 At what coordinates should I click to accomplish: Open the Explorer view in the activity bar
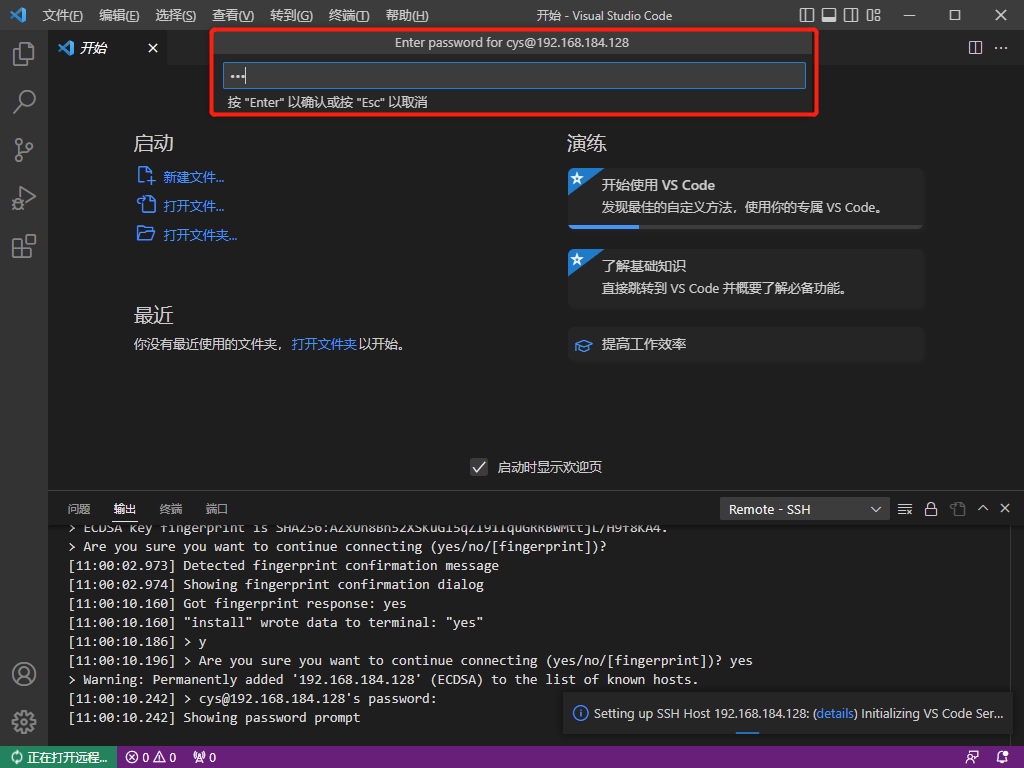23,57
